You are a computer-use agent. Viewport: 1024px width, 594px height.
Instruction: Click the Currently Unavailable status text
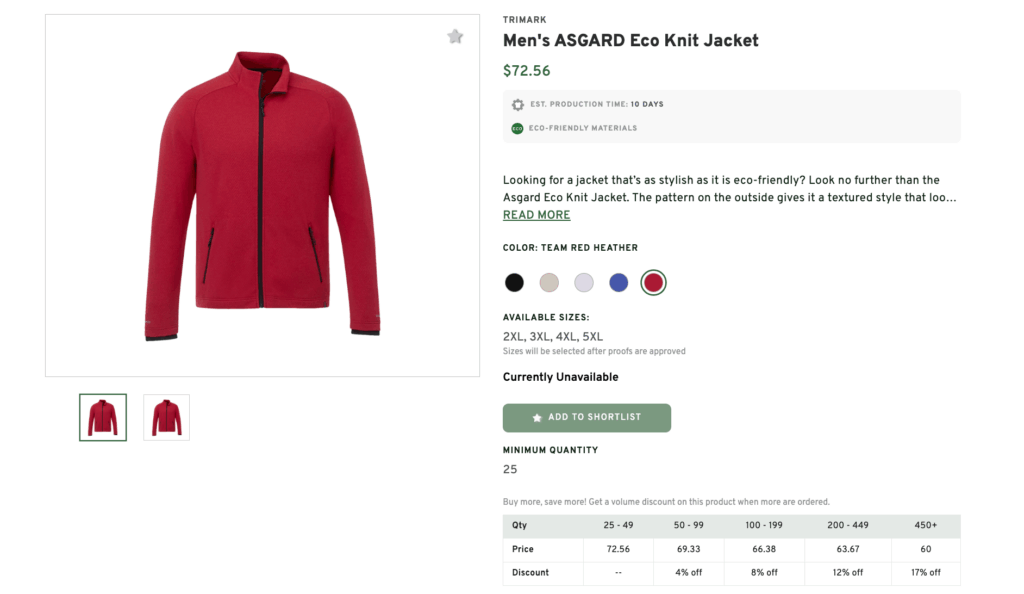tap(560, 376)
